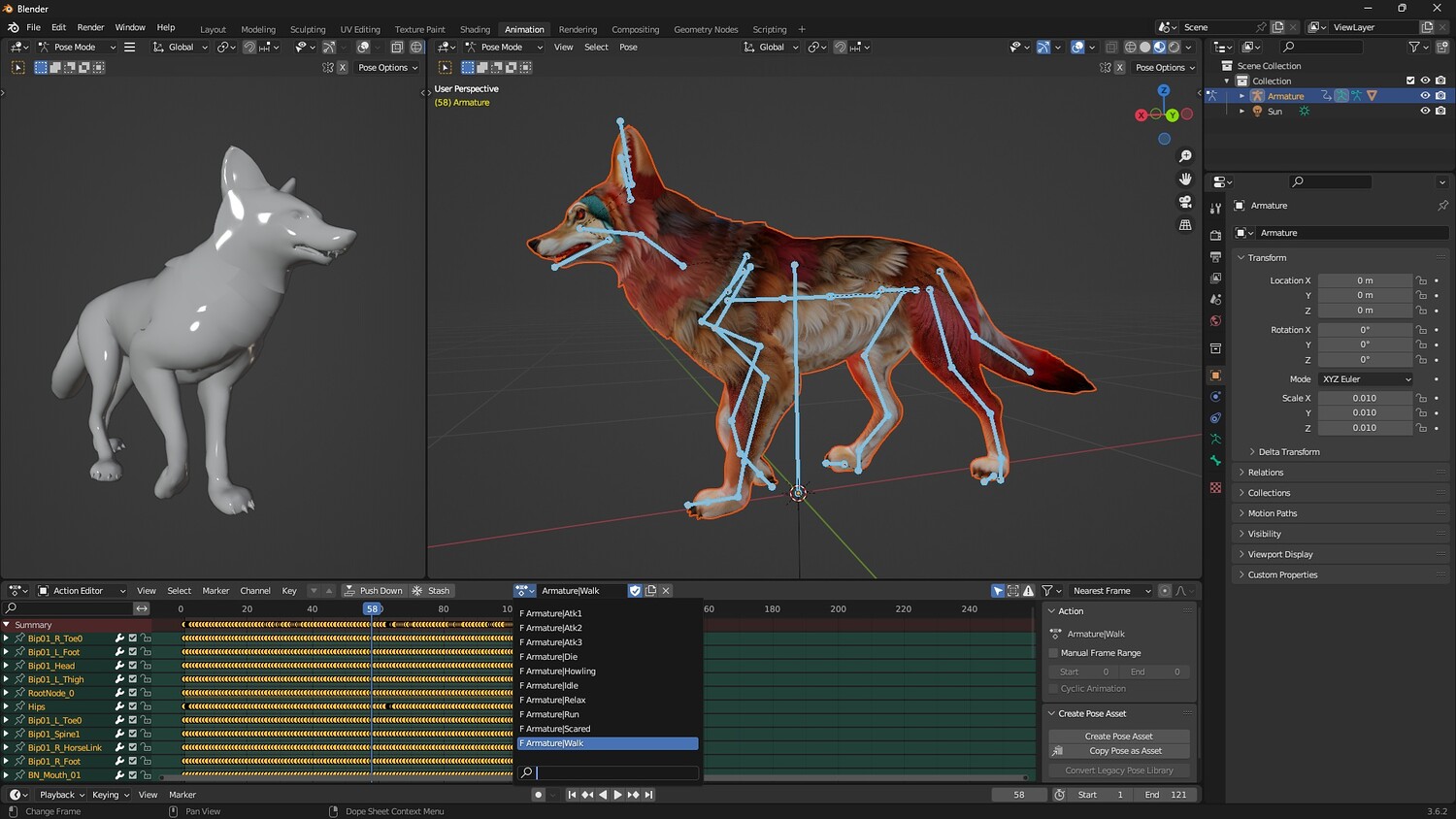Viewport: 1456px width, 819px height.
Task: Open Pose Mode dropdown in the left viewport
Action: click(77, 47)
